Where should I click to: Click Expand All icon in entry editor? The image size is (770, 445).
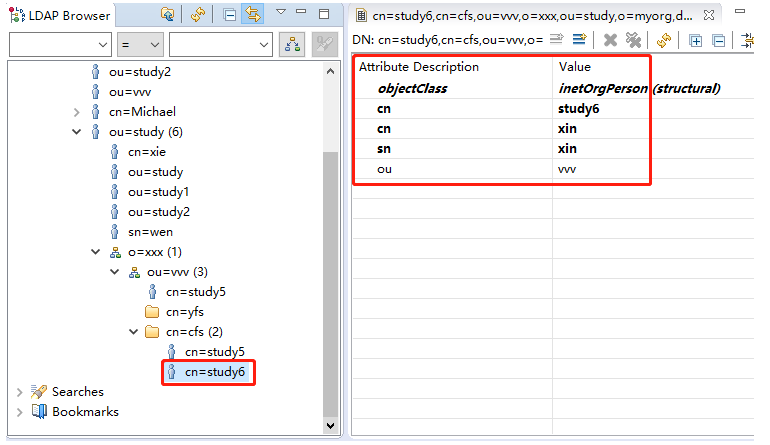(x=695, y=40)
